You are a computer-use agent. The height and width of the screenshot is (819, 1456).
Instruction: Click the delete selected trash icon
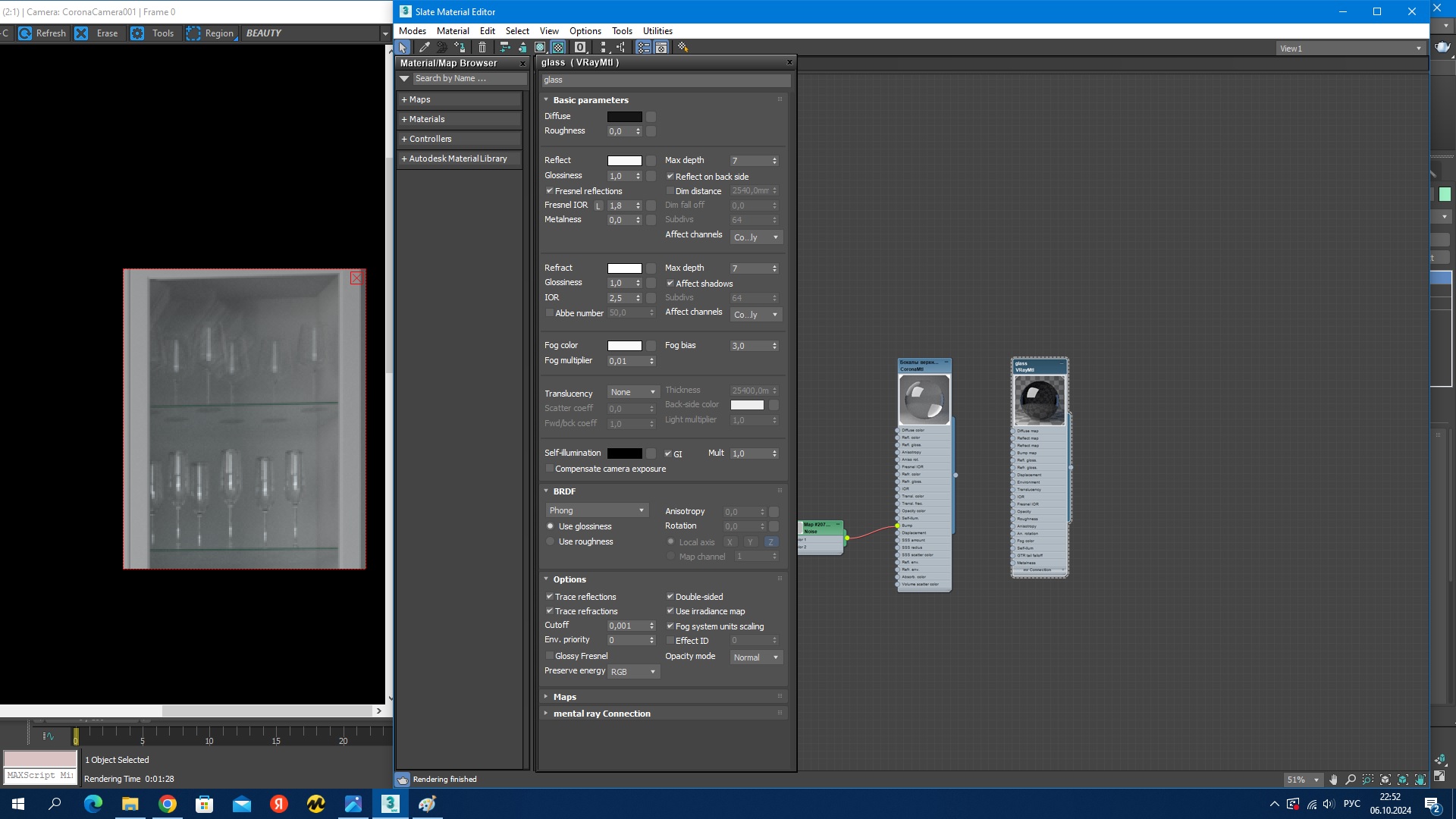482,47
